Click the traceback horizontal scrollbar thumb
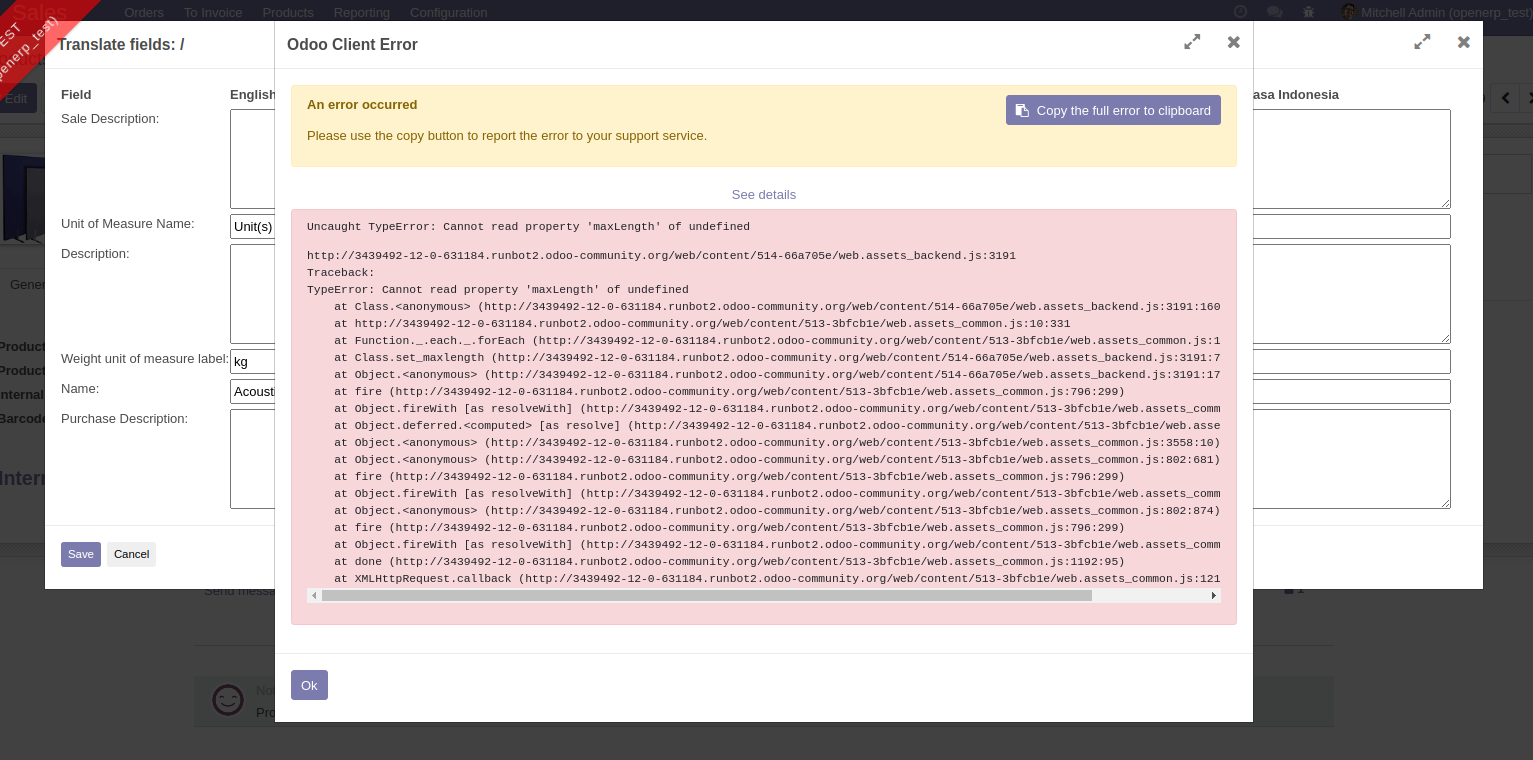The height and width of the screenshot is (760, 1533). click(x=706, y=595)
